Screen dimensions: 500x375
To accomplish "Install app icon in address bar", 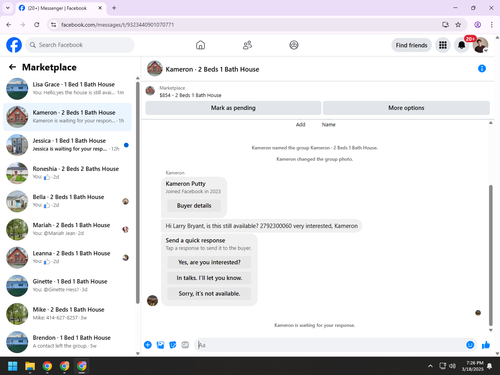I will (x=445, y=25).
